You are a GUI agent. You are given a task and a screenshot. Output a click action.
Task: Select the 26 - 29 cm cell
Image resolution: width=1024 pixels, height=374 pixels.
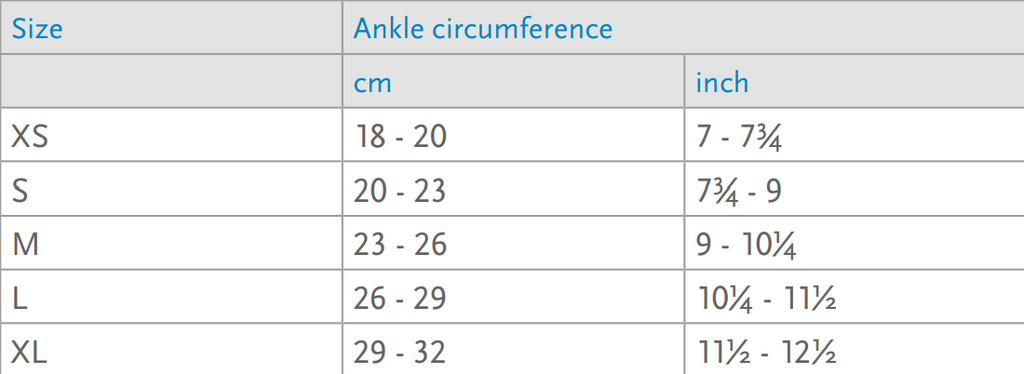(513, 296)
